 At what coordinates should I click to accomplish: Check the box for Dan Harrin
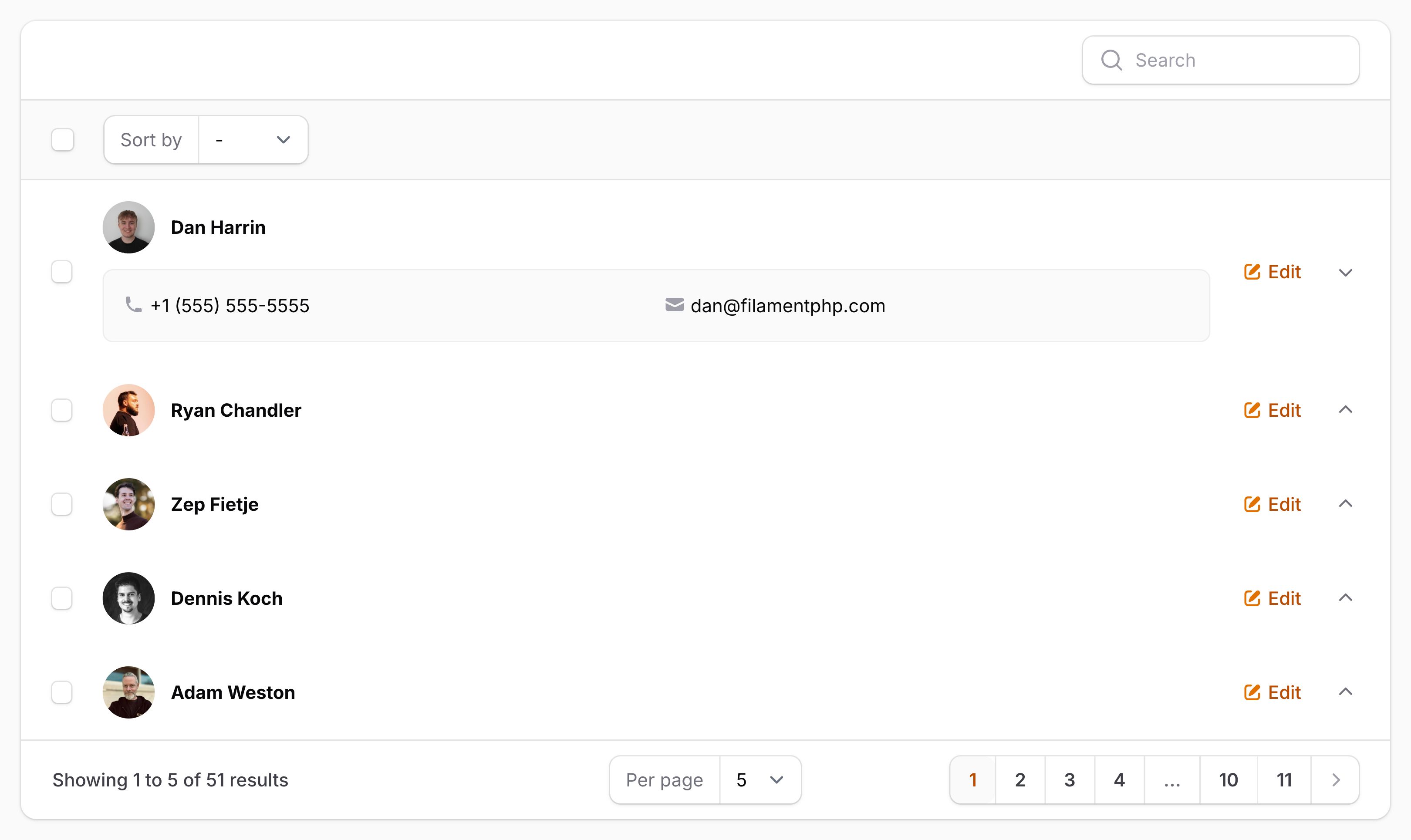pos(62,272)
